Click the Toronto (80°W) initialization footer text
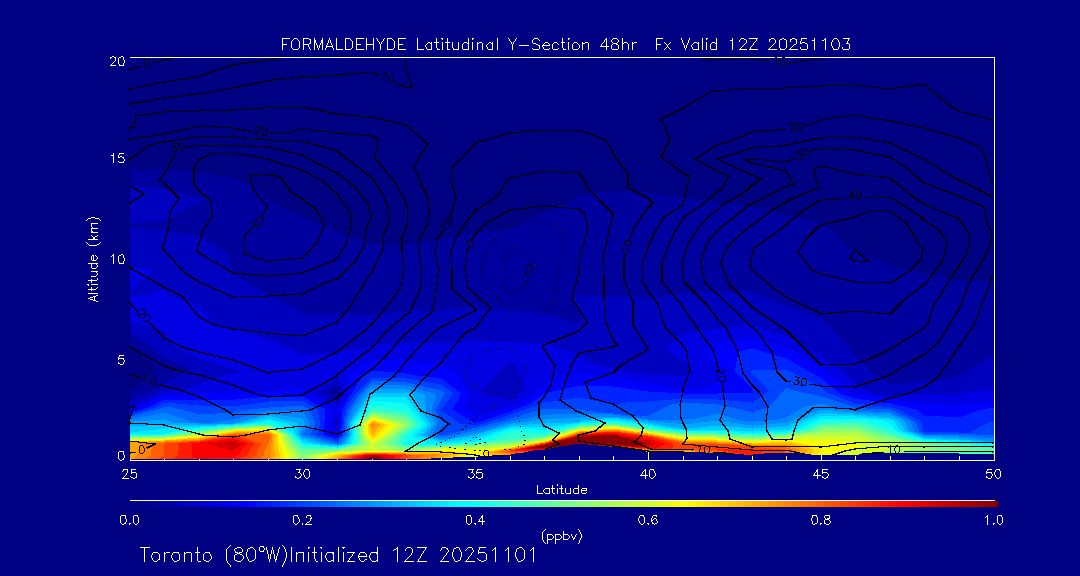This screenshot has width=1080, height=576. pos(338,555)
